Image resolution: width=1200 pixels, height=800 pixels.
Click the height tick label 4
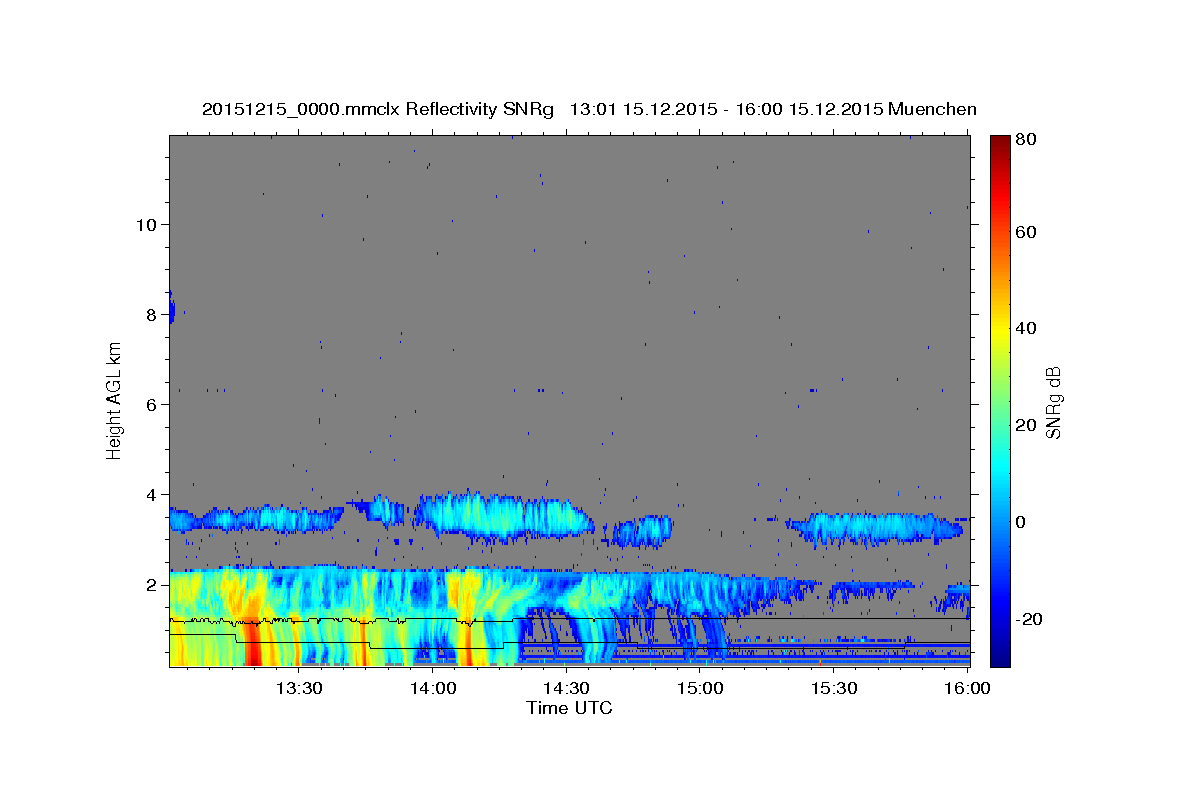pyautogui.click(x=149, y=494)
